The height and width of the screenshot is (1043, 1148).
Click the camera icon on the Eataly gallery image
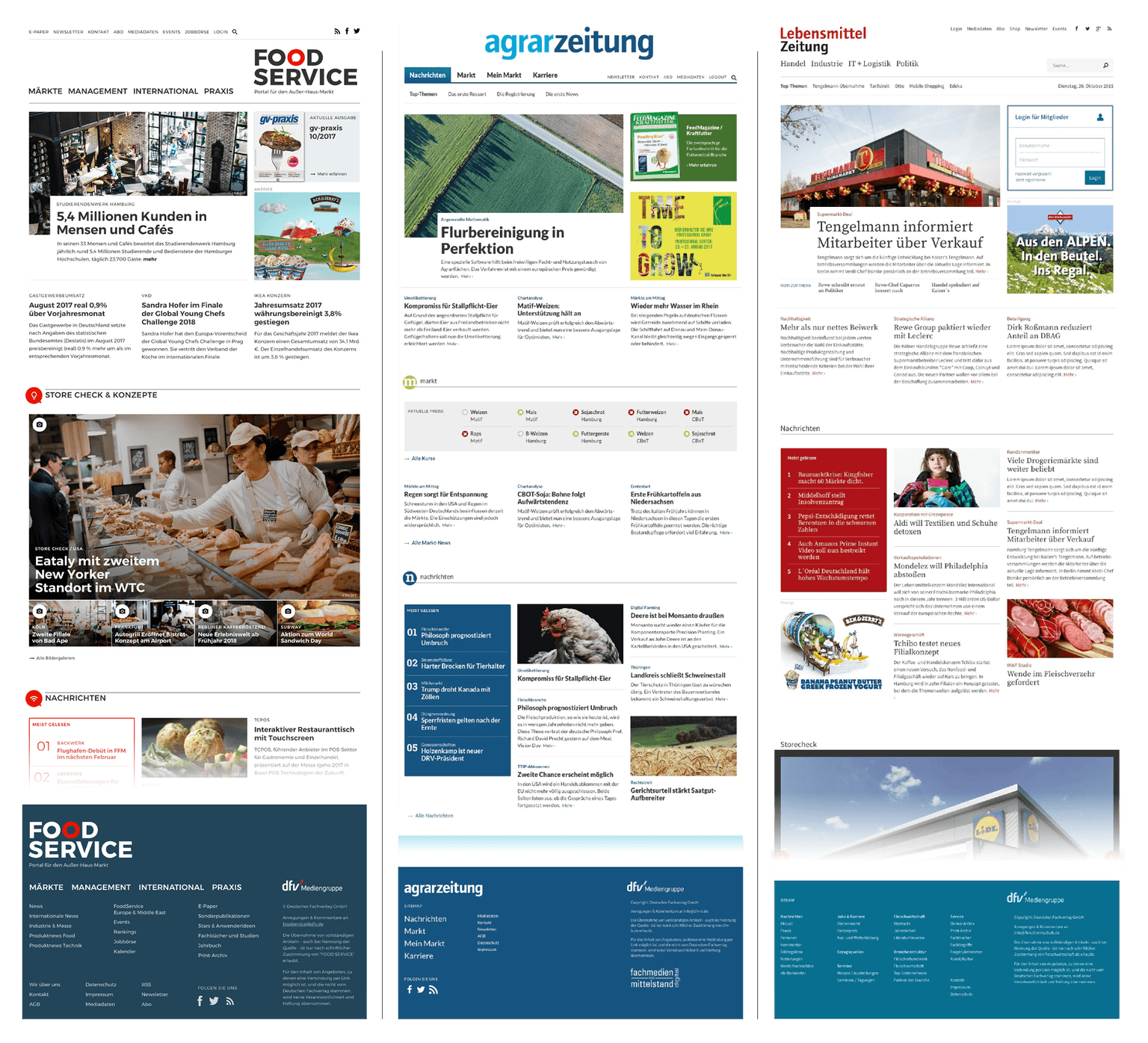click(x=40, y=424)
